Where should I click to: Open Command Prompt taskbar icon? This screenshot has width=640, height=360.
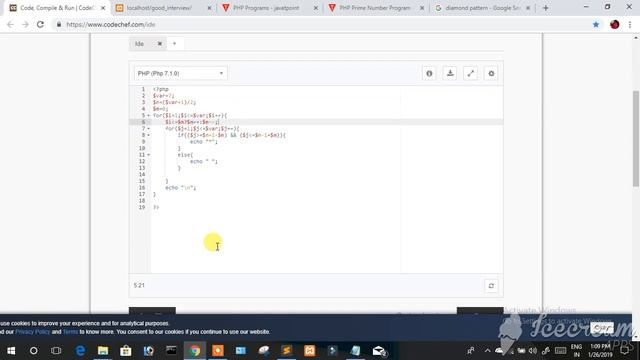point(171,351)
